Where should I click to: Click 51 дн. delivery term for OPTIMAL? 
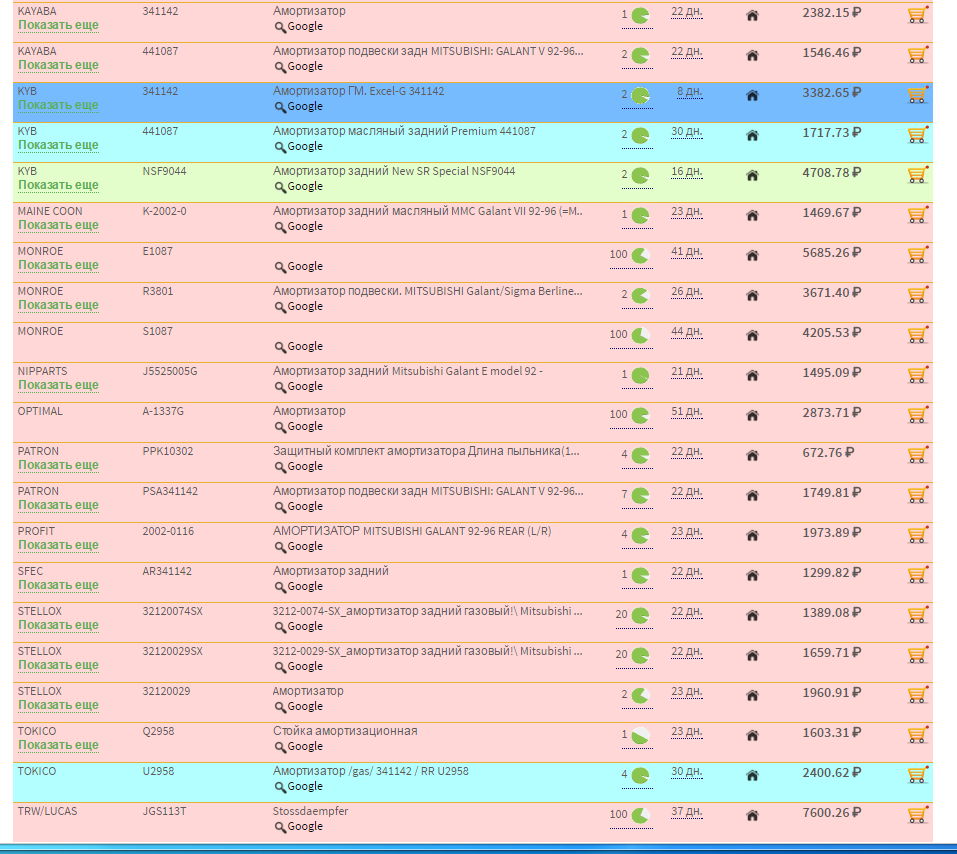coord(686,412)
